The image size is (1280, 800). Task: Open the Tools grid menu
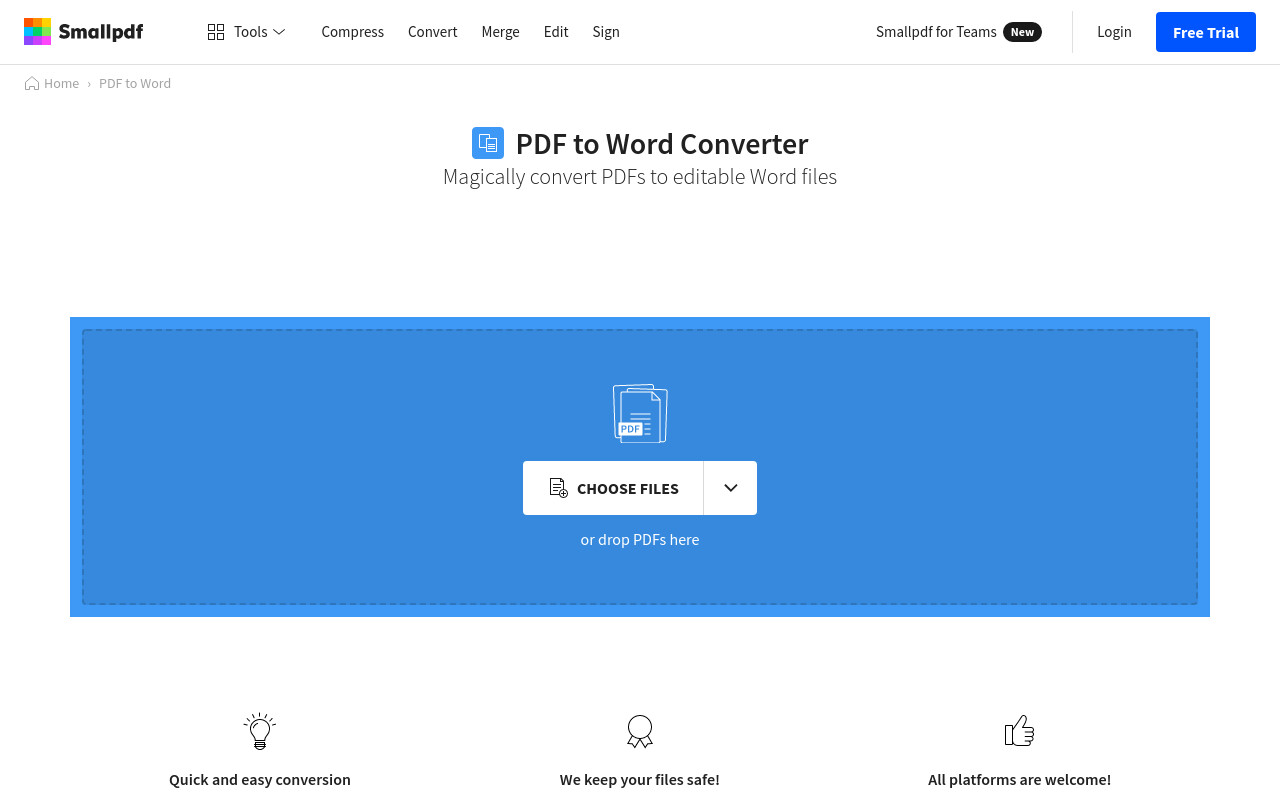click(246, 32)
